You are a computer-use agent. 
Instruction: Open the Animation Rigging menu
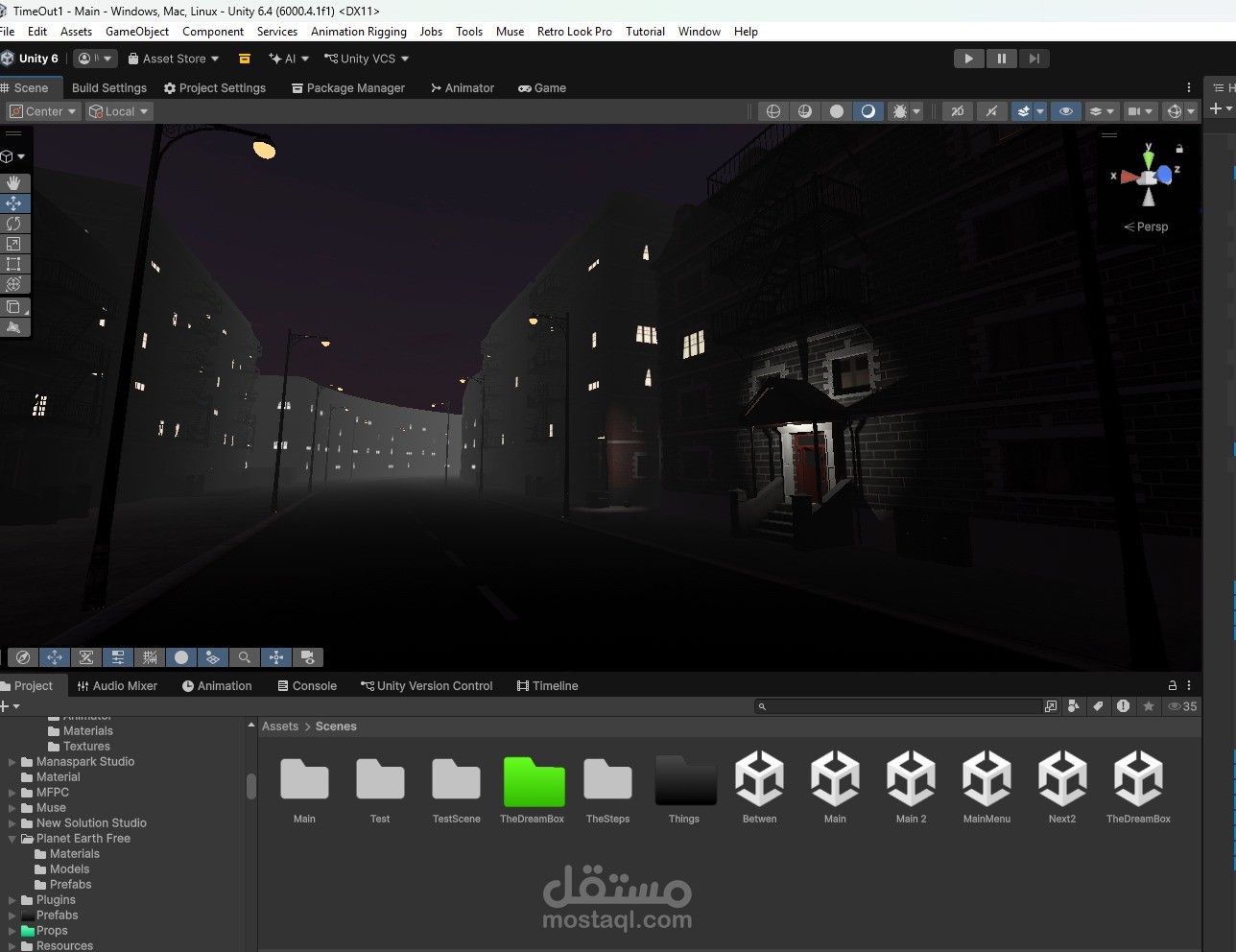pos(359,31)
